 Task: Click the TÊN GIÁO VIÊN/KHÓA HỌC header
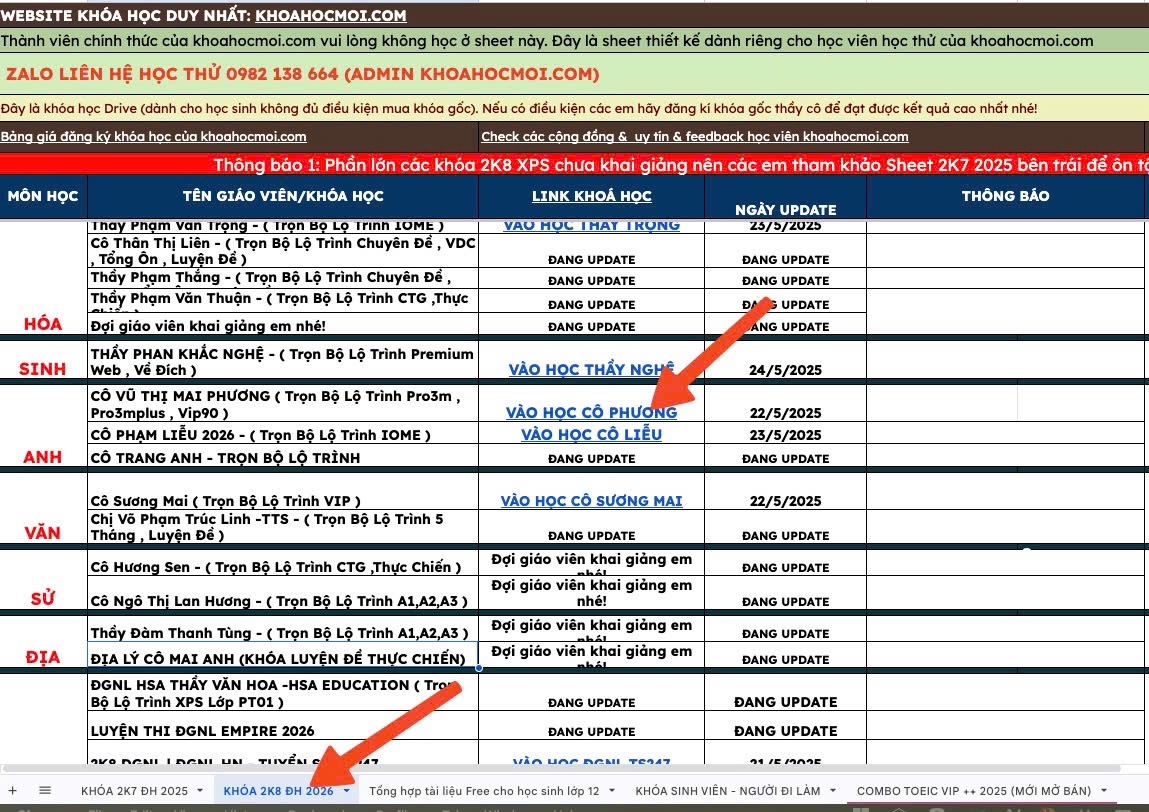coord(283,196)
